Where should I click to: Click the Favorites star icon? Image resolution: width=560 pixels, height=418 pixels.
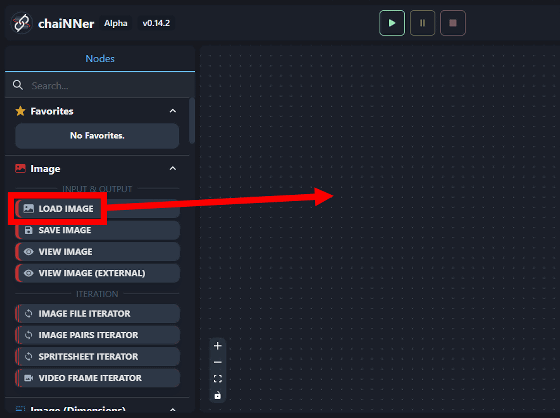(x=20, y=111)
